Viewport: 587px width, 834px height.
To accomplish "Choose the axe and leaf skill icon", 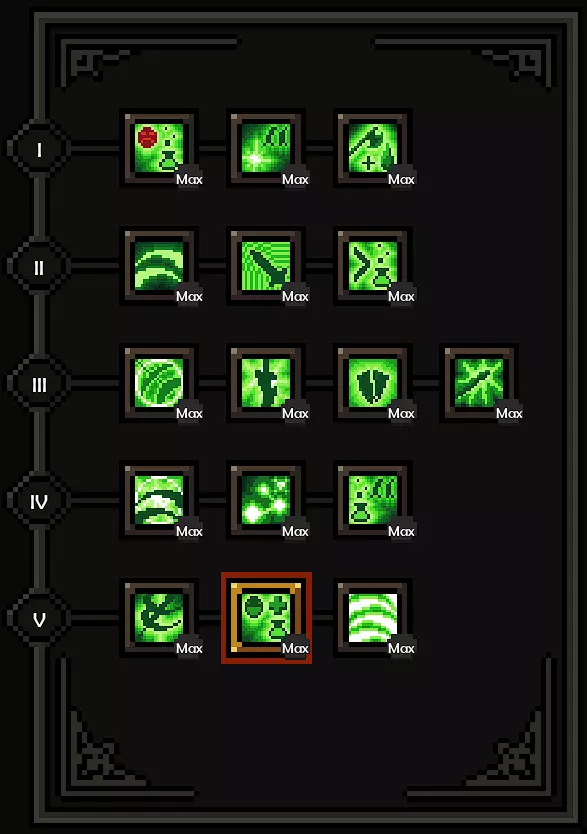I will [x=372, y=148].
